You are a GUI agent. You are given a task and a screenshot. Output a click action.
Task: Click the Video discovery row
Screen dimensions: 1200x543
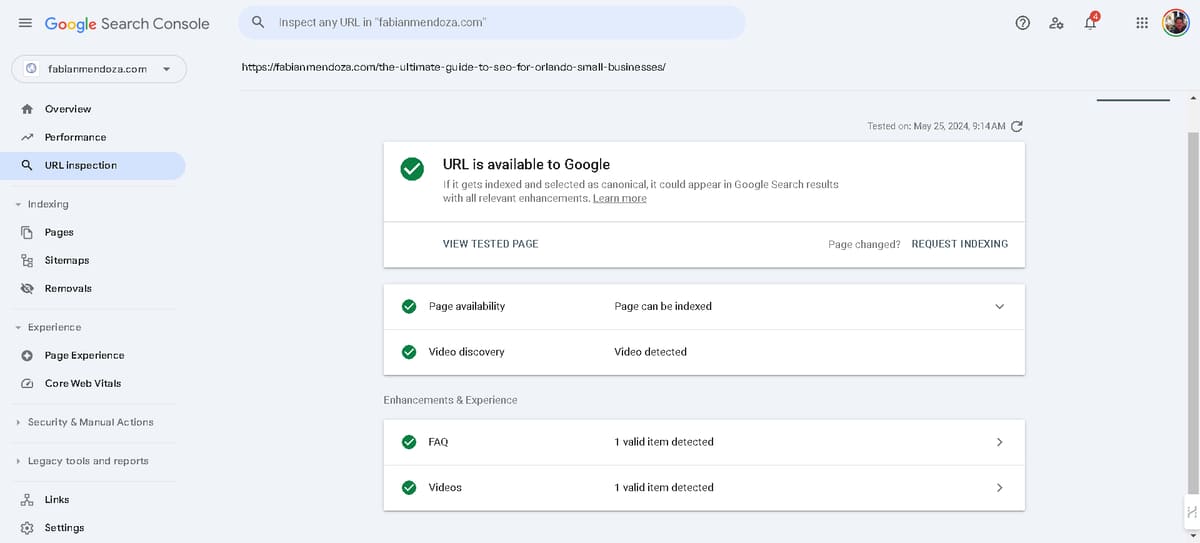click(x=704, y=352)
